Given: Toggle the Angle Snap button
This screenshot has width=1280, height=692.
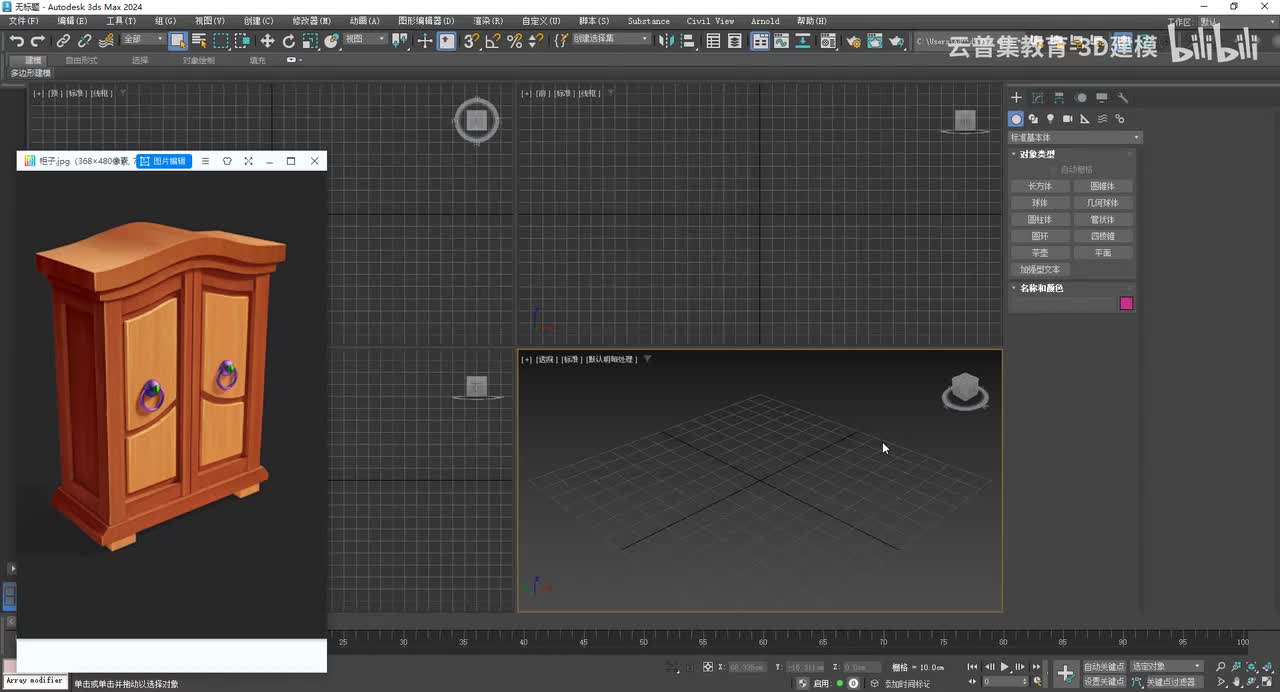Looking at the screenshot, I should (x=493, y=41).
